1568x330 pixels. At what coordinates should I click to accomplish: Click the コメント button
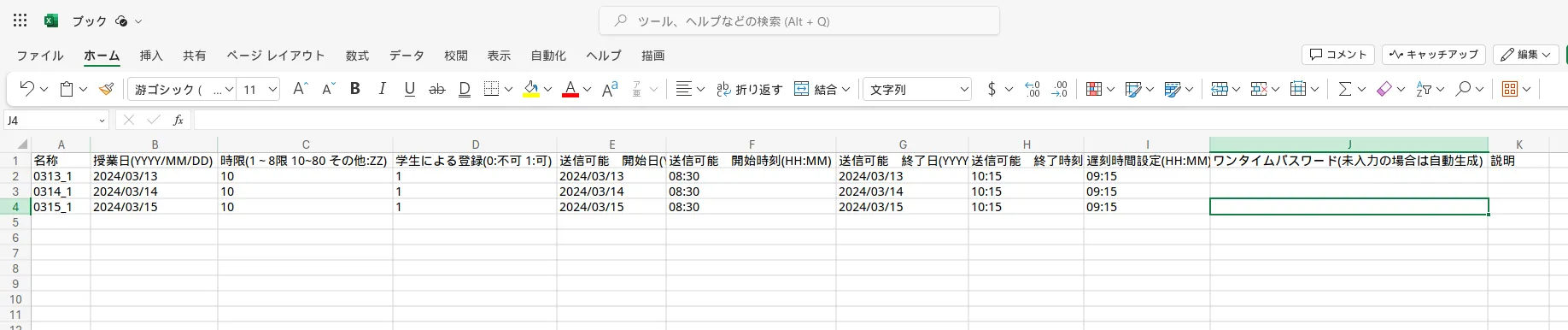(x=1338, y=55)
